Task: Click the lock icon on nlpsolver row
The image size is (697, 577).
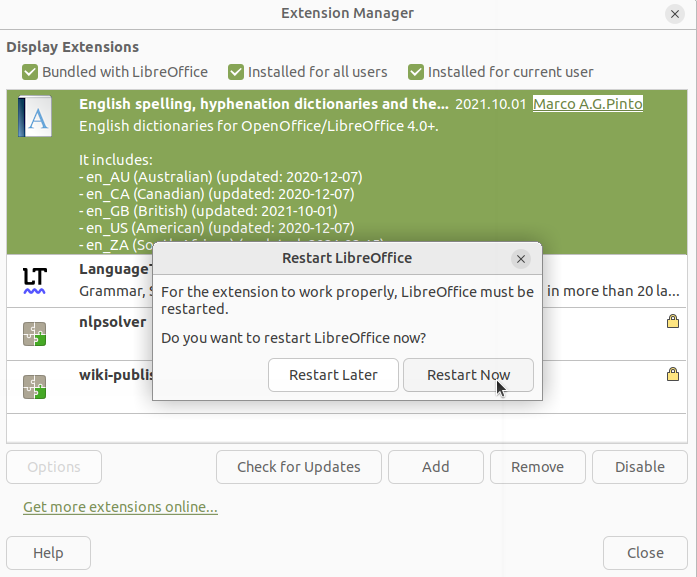Action: pos(673,321)
